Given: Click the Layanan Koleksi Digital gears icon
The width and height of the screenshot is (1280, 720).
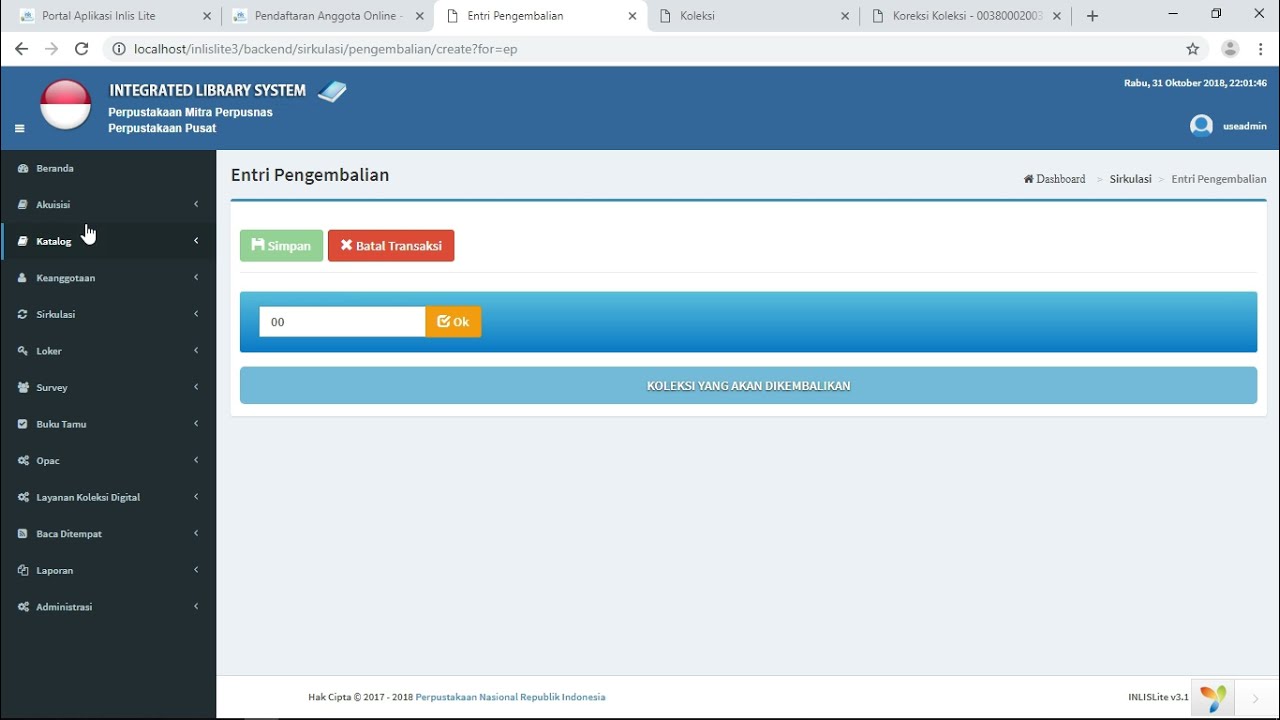Looking at the screenshot, I should (x=23, y=497).
